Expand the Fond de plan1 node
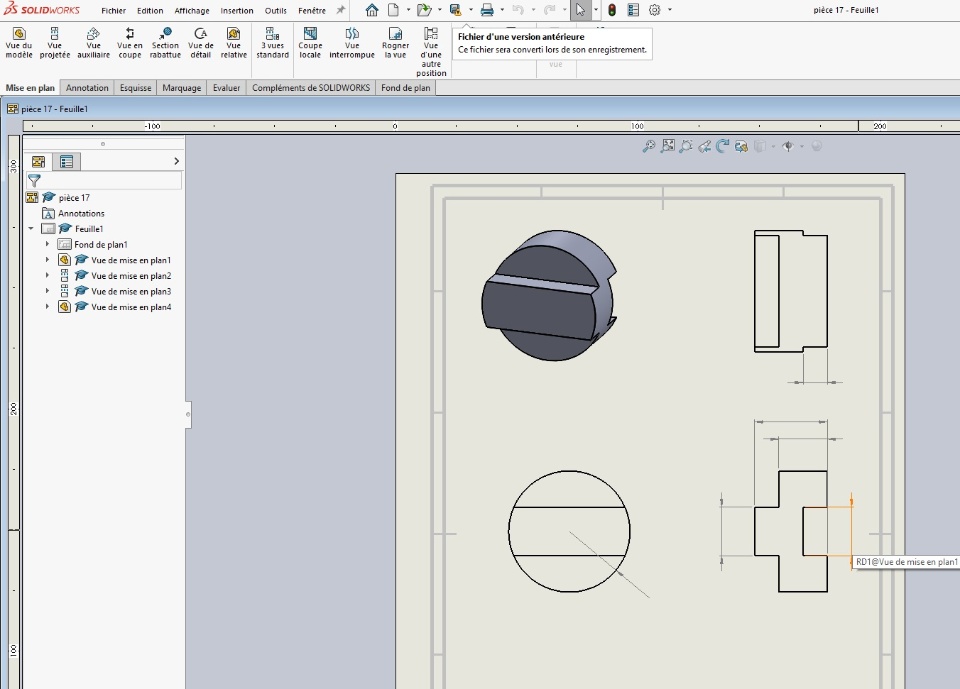 point(47,244)
